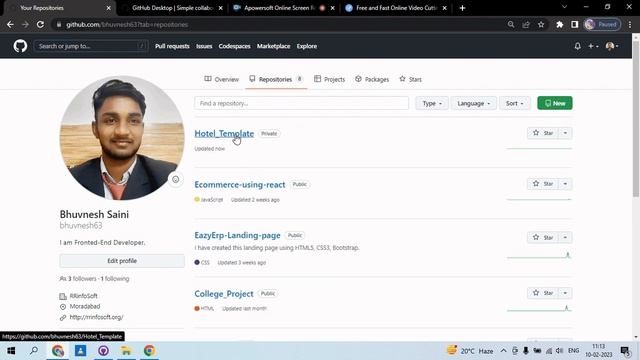This screenshot has width=640, height=360.
Task: Star the College_Project repository
Action: (543, 293)
